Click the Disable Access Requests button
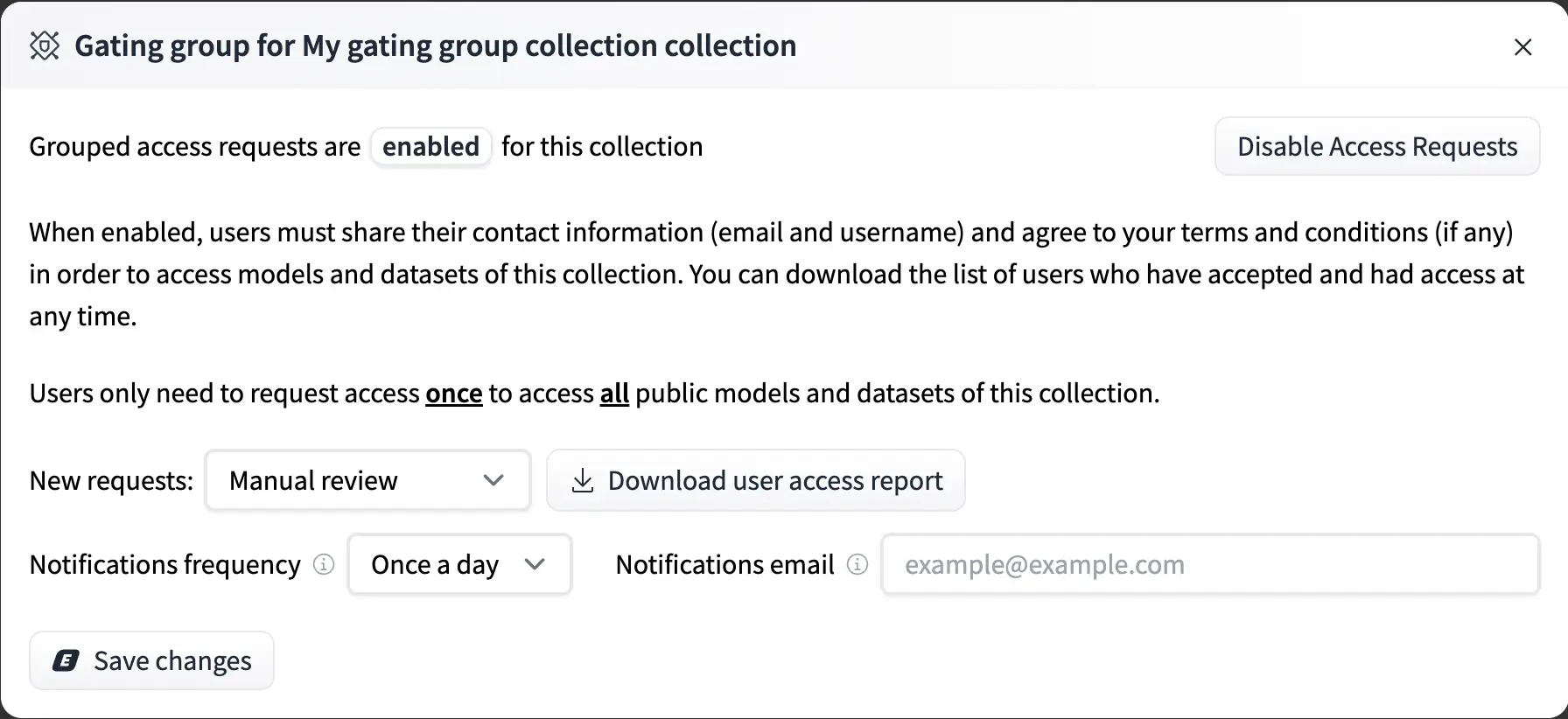 click(x=1376, y=147)
